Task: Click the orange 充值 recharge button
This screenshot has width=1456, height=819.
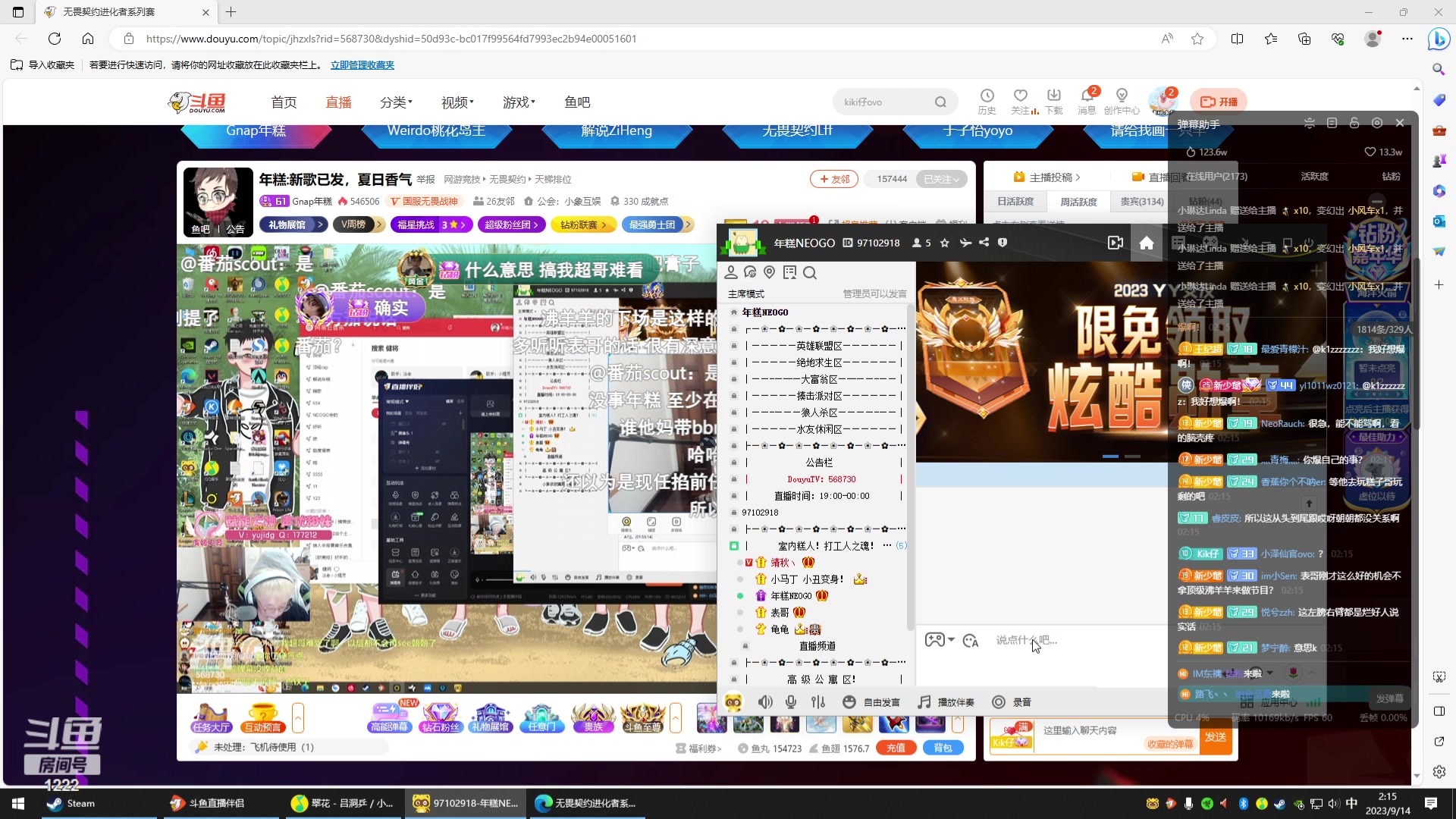Action: [x=896, y=748]
